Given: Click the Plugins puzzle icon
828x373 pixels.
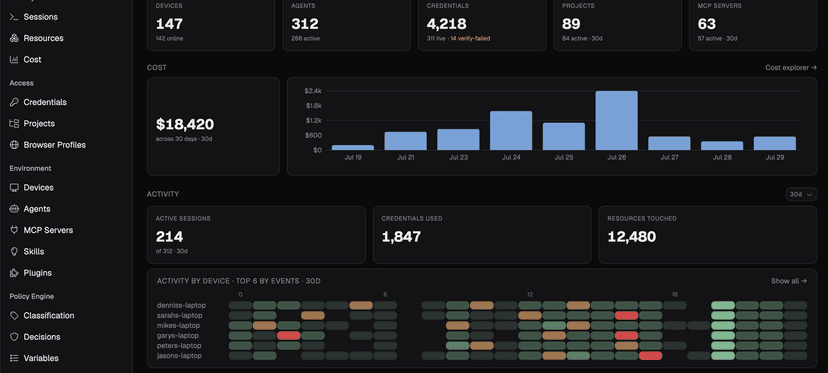Looking at the screenshot, I should point(14,273).
